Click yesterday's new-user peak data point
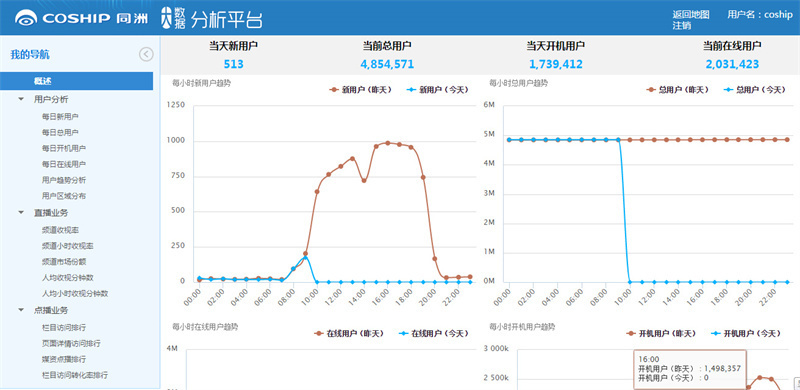Viewport: 800px width, 390px height. [387, 143]
